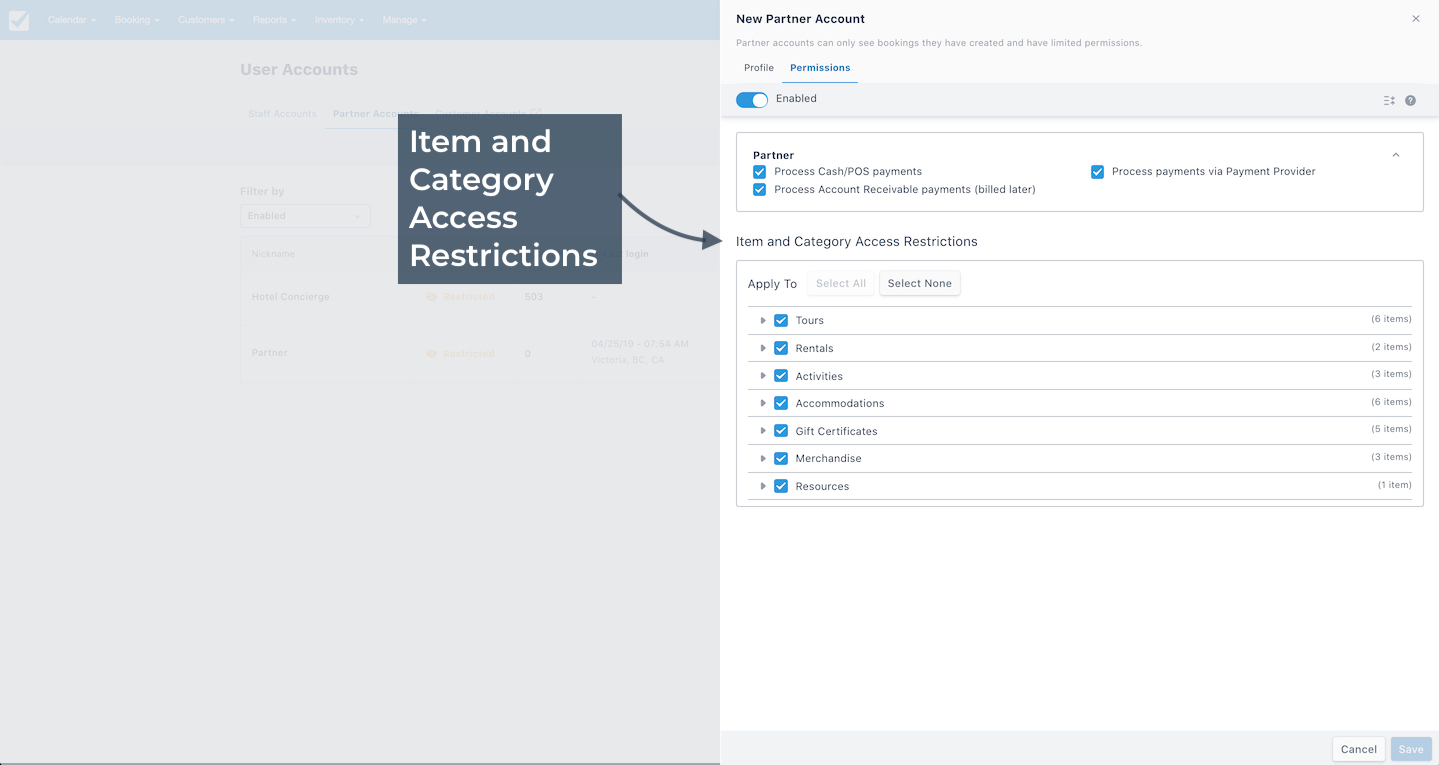Click the Cancel button
Image resolution: width=1439 pixels, height=765 pixels.
pyautogui.click(x=1359, y=749)
